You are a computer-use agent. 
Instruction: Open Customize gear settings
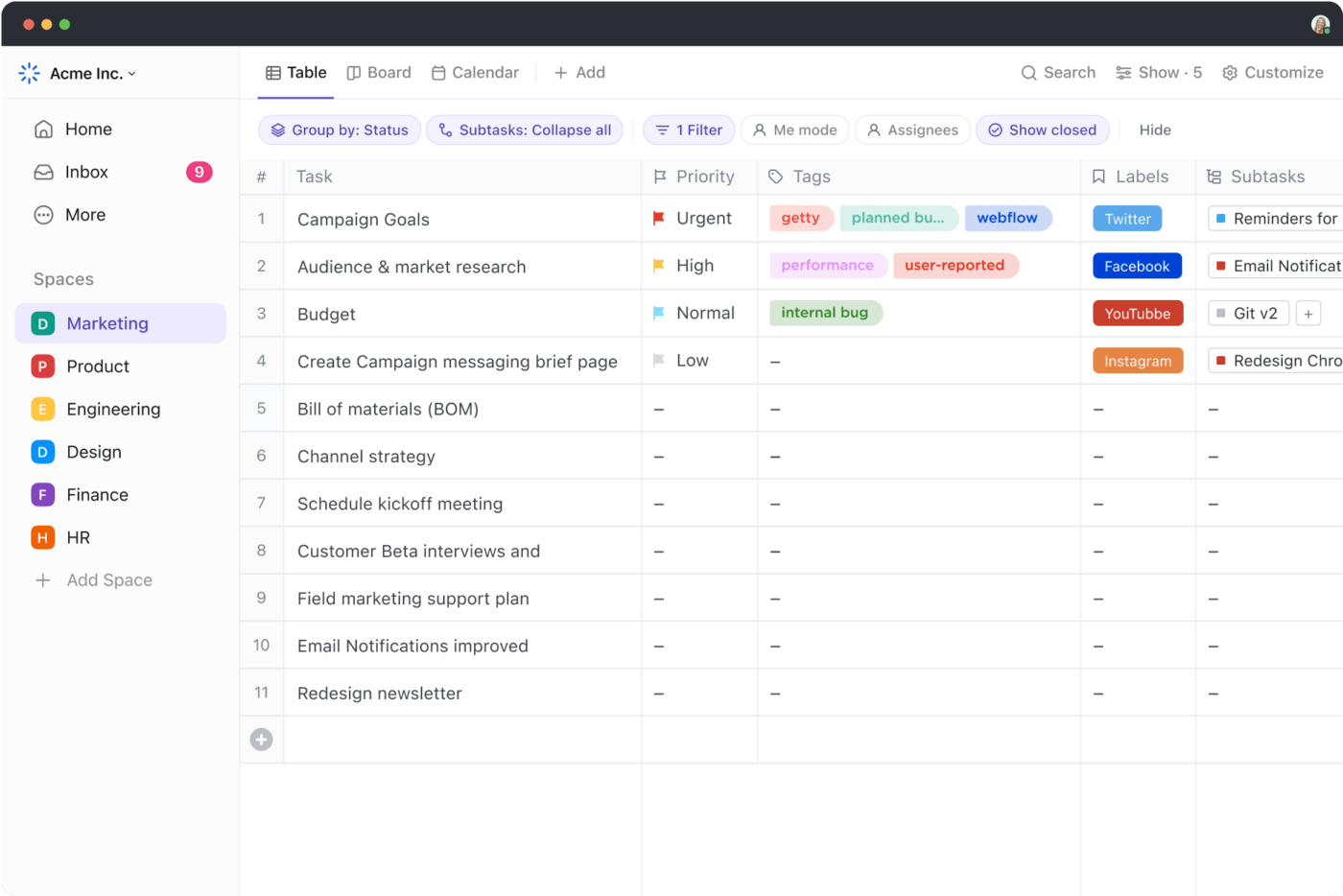(1230, 73)
